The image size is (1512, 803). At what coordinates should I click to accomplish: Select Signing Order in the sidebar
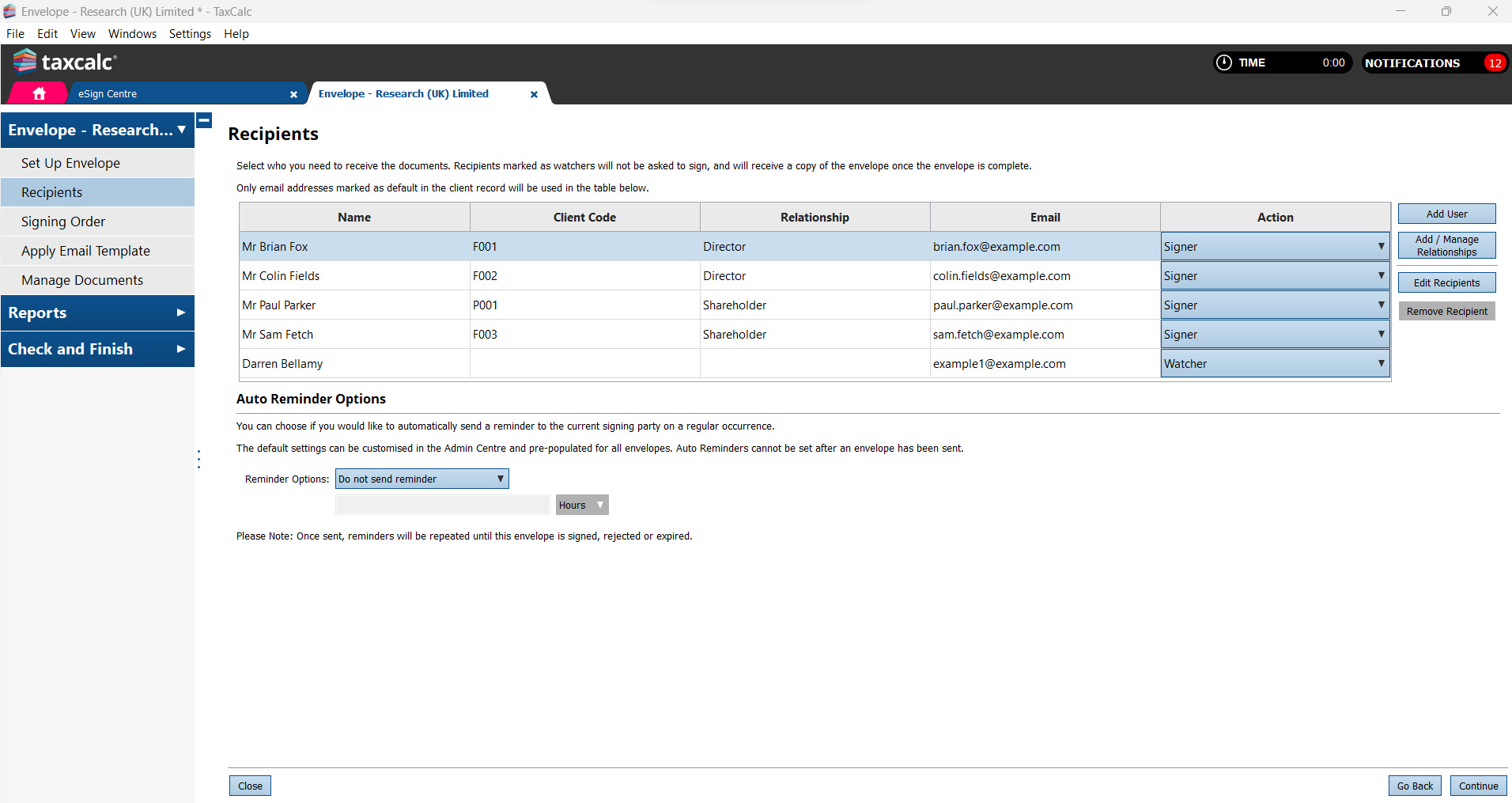pos(63,222)
